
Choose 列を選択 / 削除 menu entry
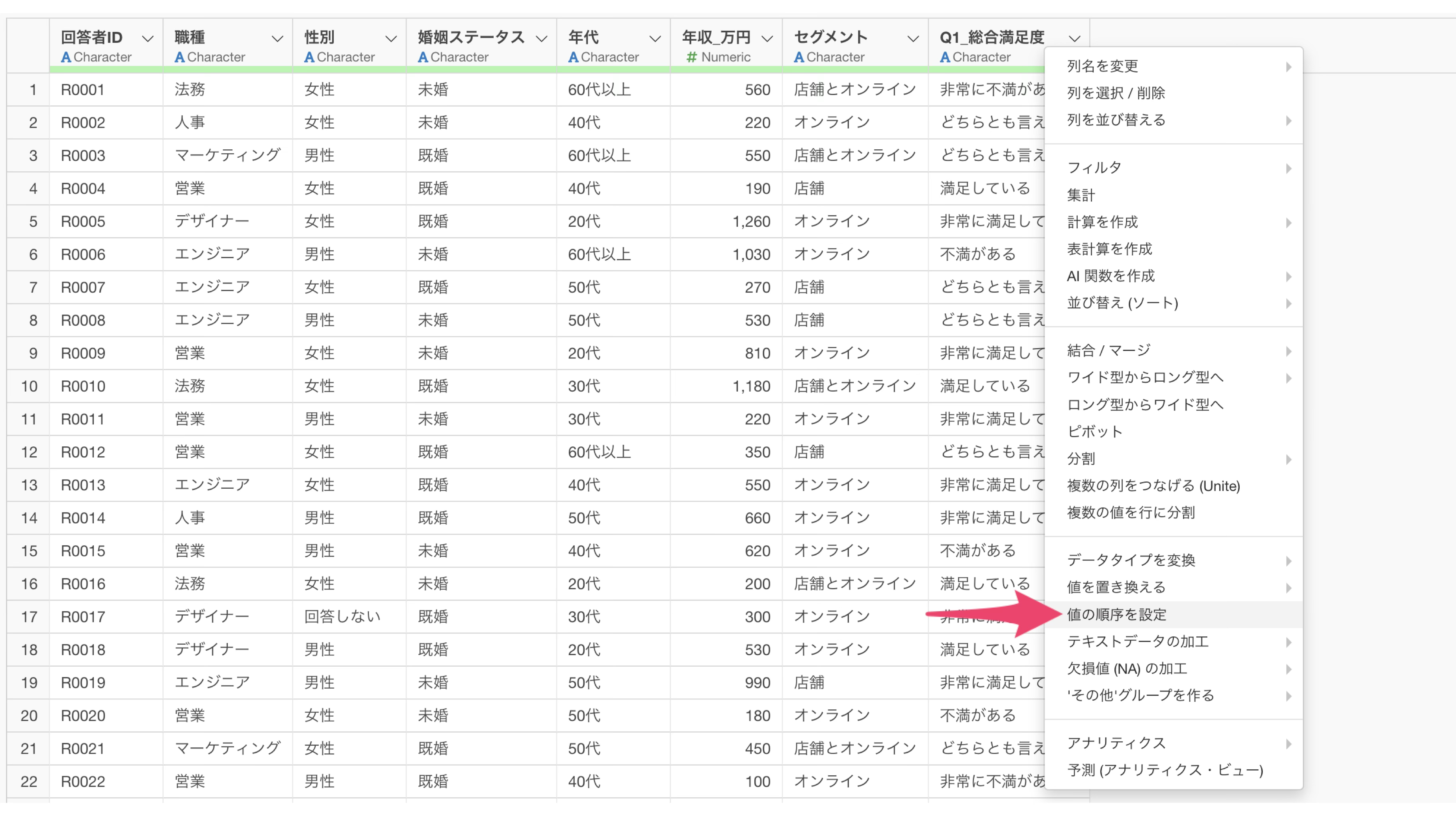tap(1173, 93)
